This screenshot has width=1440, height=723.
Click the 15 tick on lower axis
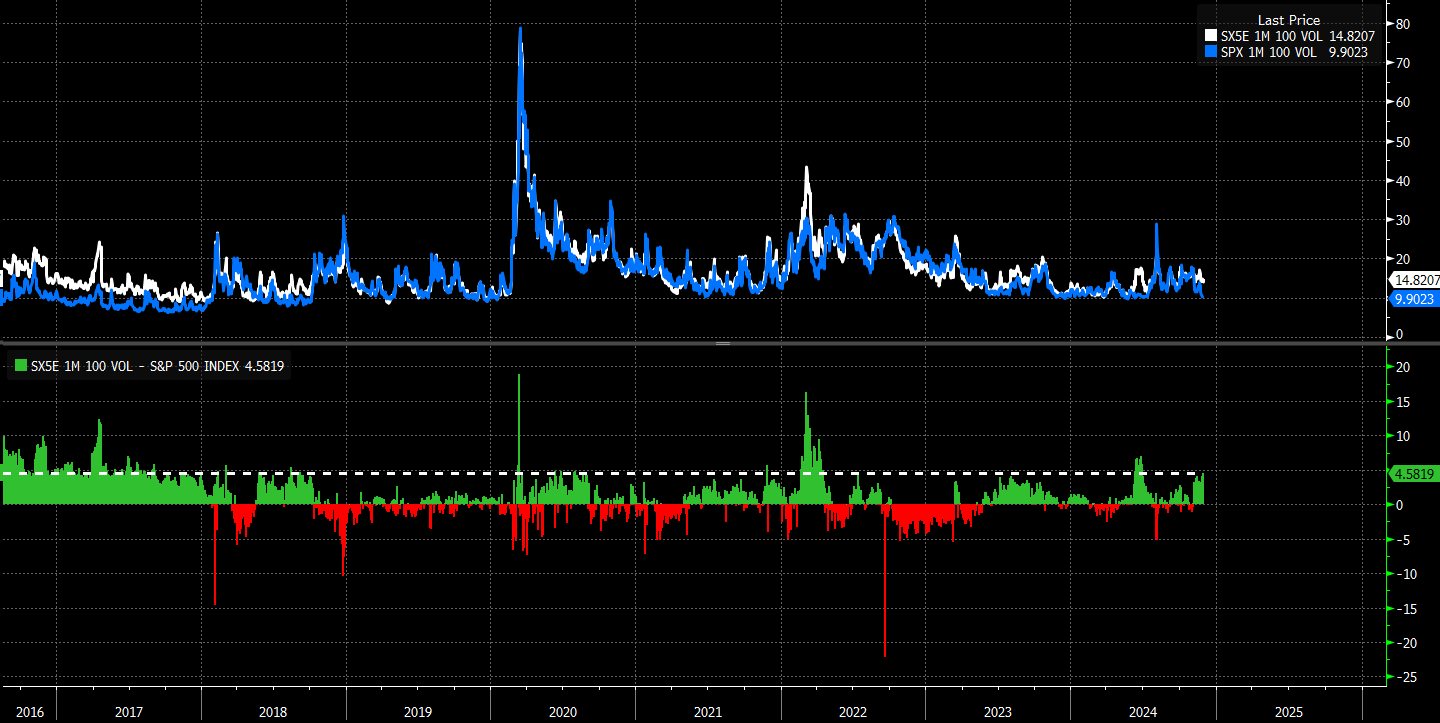pyautogui.click(x=1402, y=402)
